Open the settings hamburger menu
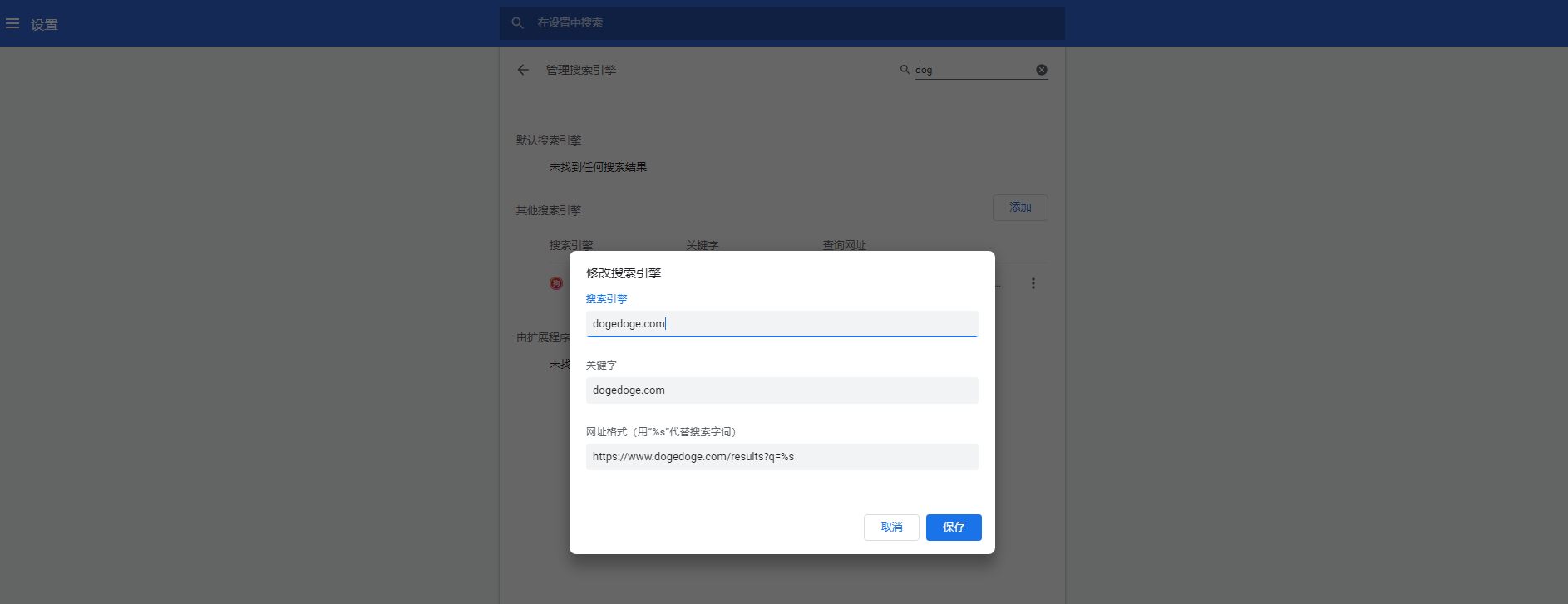The width and height of the screenshot is (1568, 604). coord(12,24)
